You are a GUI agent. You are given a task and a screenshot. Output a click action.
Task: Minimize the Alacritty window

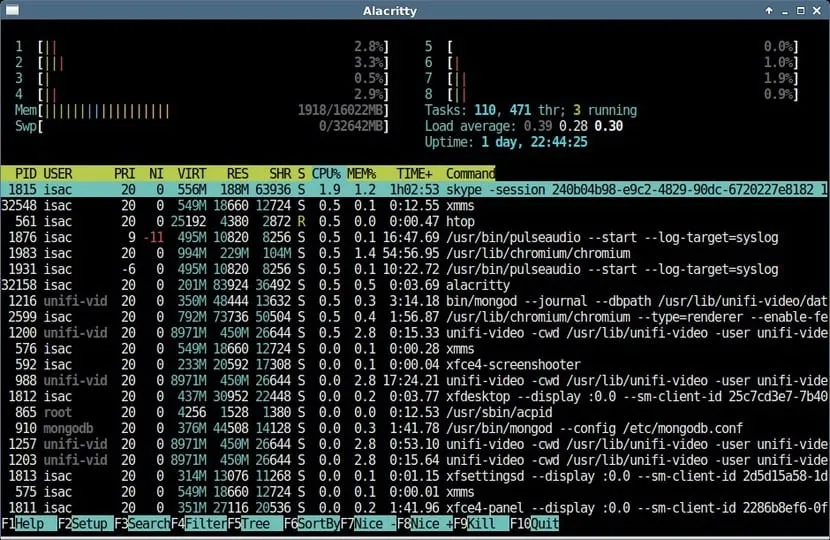[784, 11]
